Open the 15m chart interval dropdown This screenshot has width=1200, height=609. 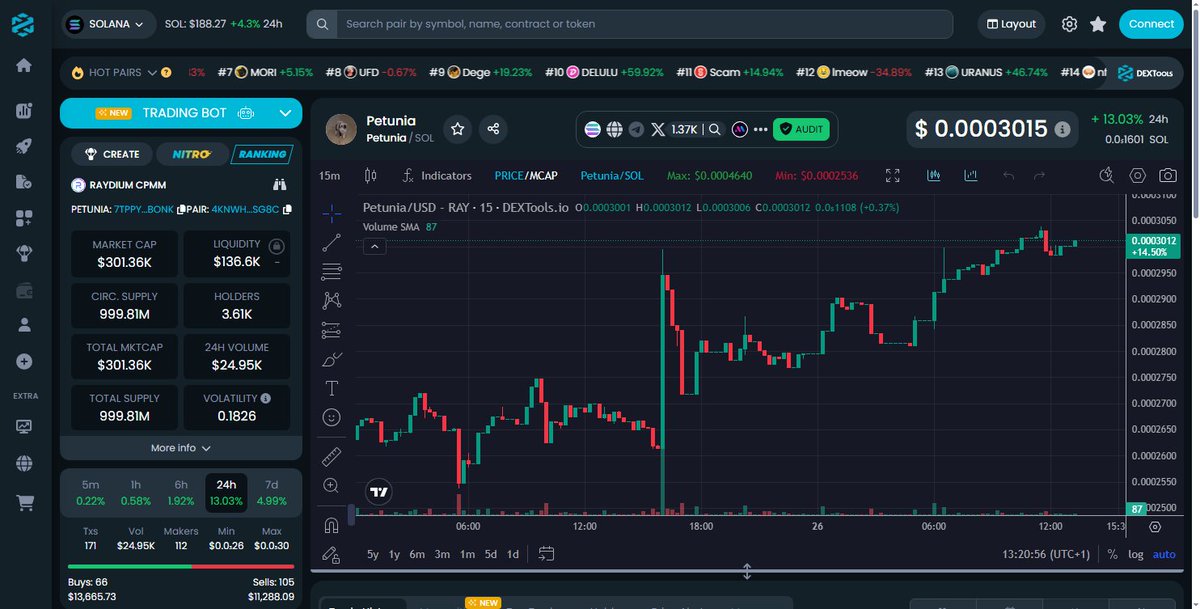[x=330, y=175]
